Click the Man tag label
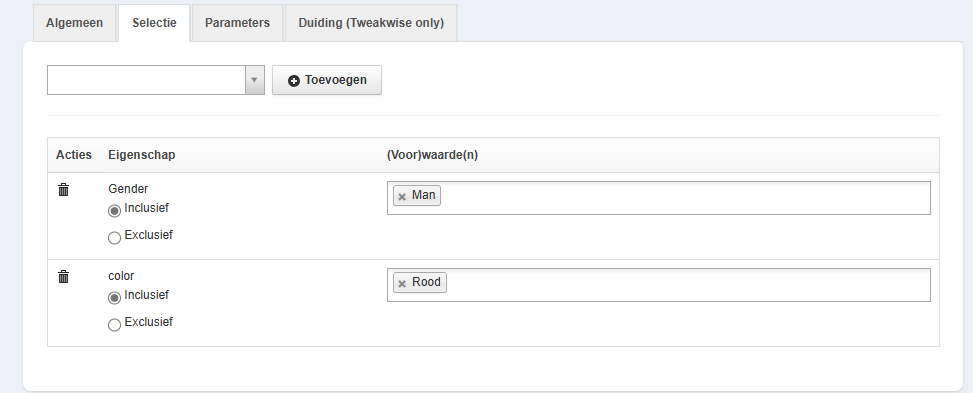 [x=424, y=195]
